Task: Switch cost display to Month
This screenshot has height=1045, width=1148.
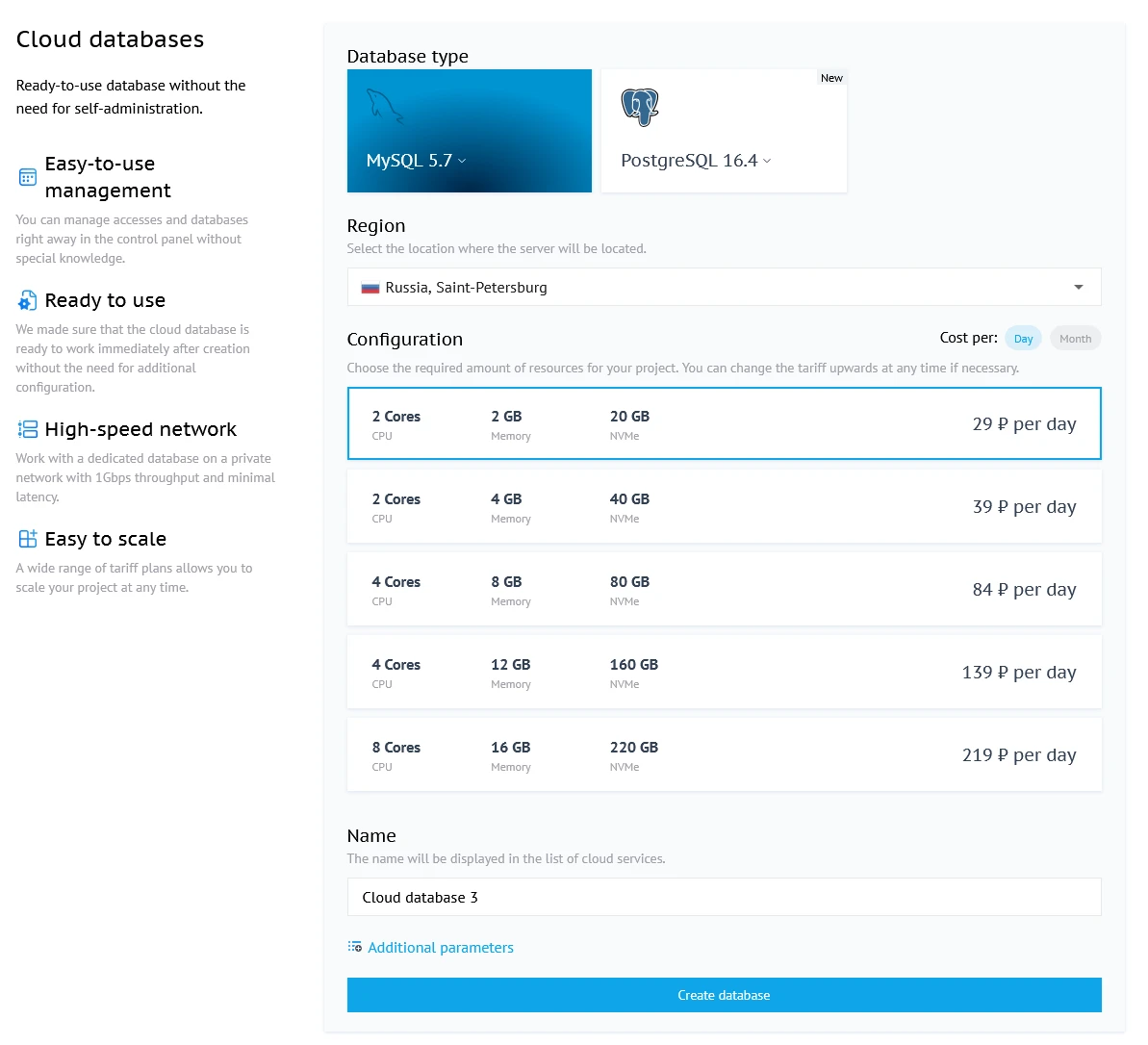Action: [1075, 338]
